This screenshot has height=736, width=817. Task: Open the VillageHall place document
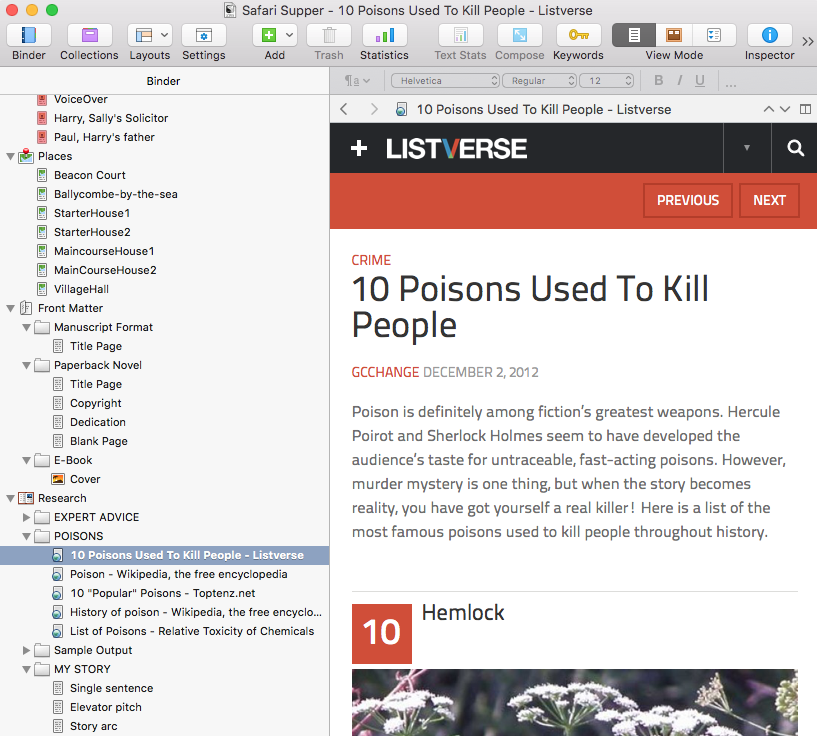click(x=81, y=289)
